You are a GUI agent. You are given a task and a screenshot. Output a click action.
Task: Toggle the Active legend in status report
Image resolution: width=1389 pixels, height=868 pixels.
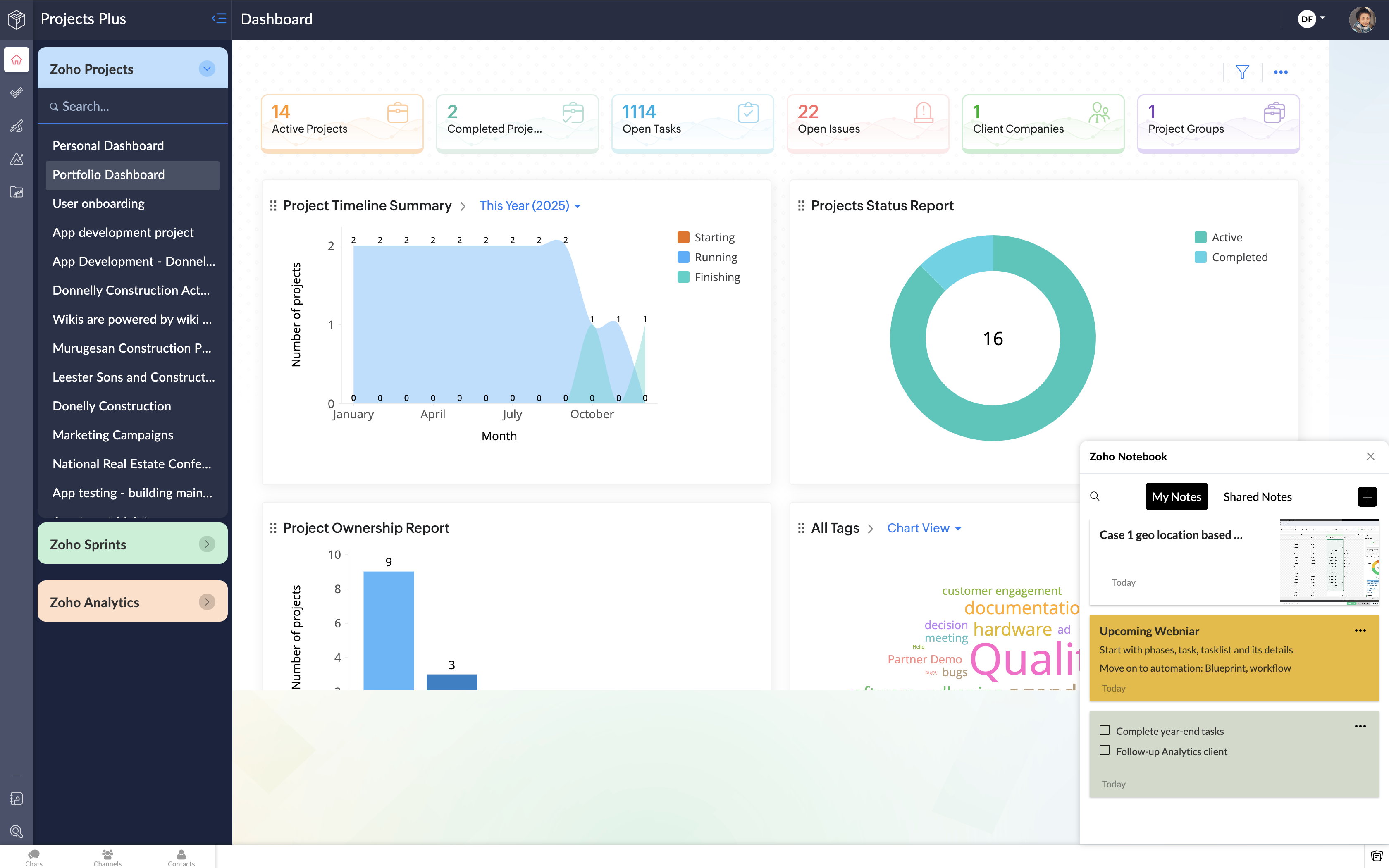(1218, 237)
